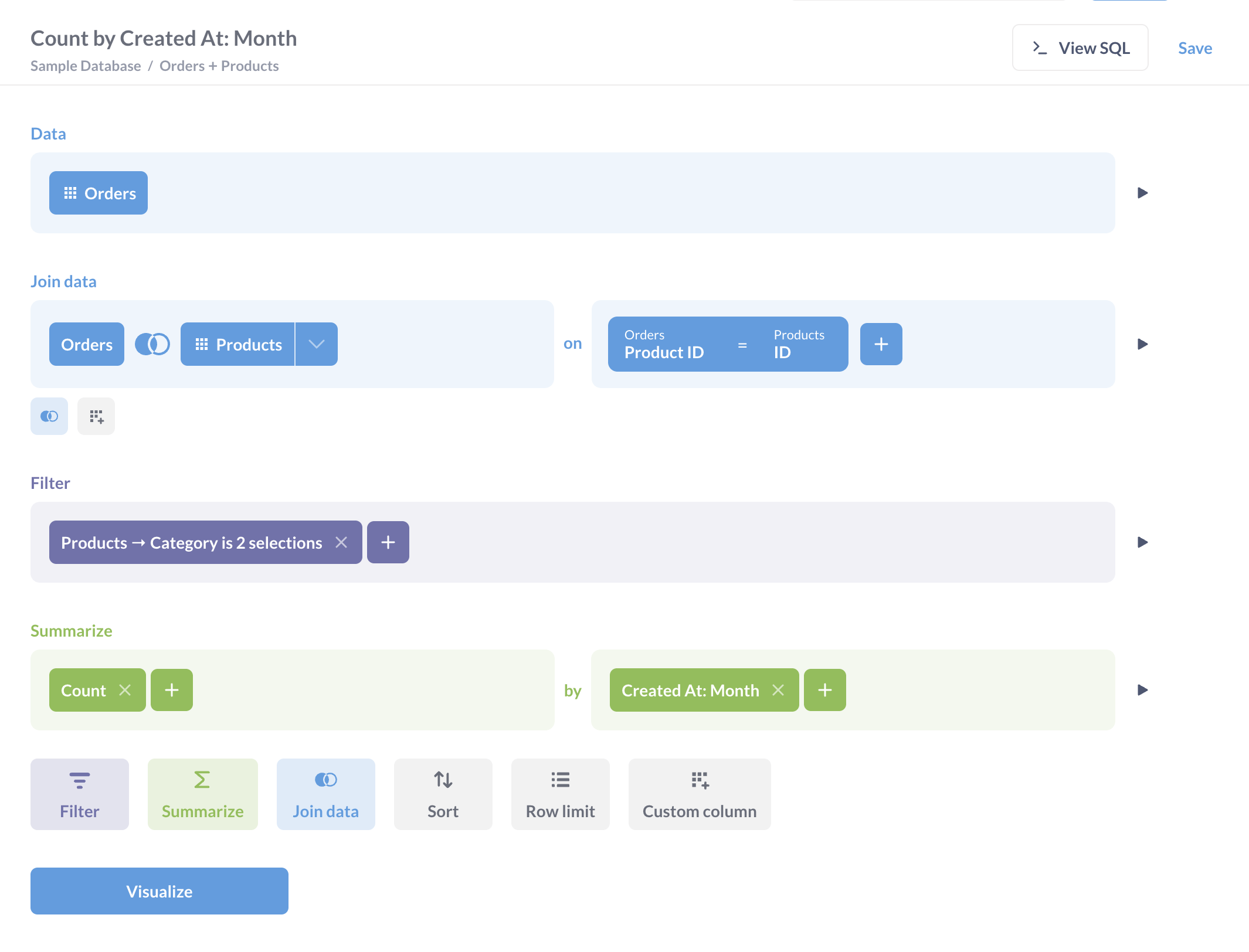Toggle the join type selector at bottom left
This screenshot has width=1249, height=952.
point(50,415)
